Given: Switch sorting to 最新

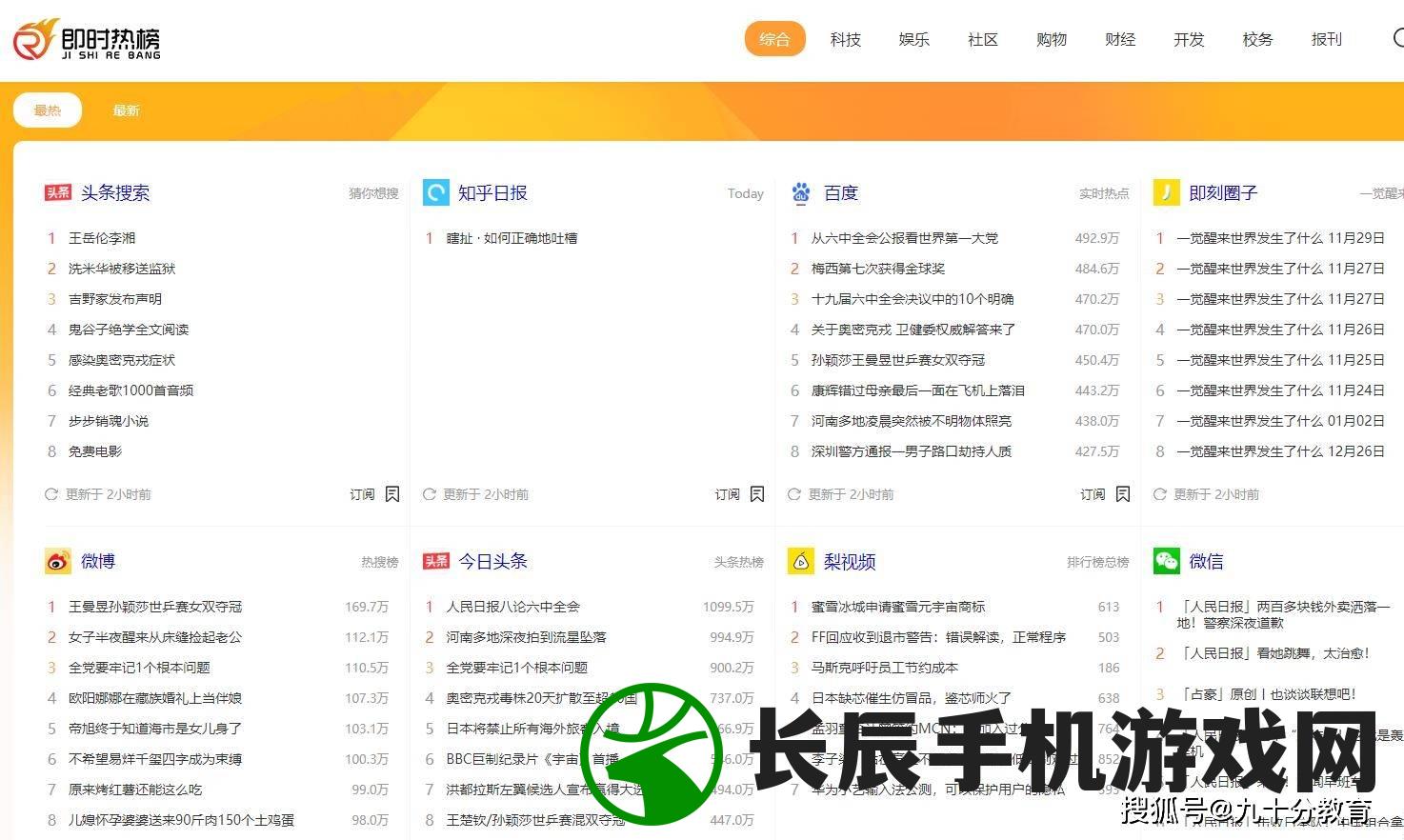Looking at the screenshot, I should 126,110.
